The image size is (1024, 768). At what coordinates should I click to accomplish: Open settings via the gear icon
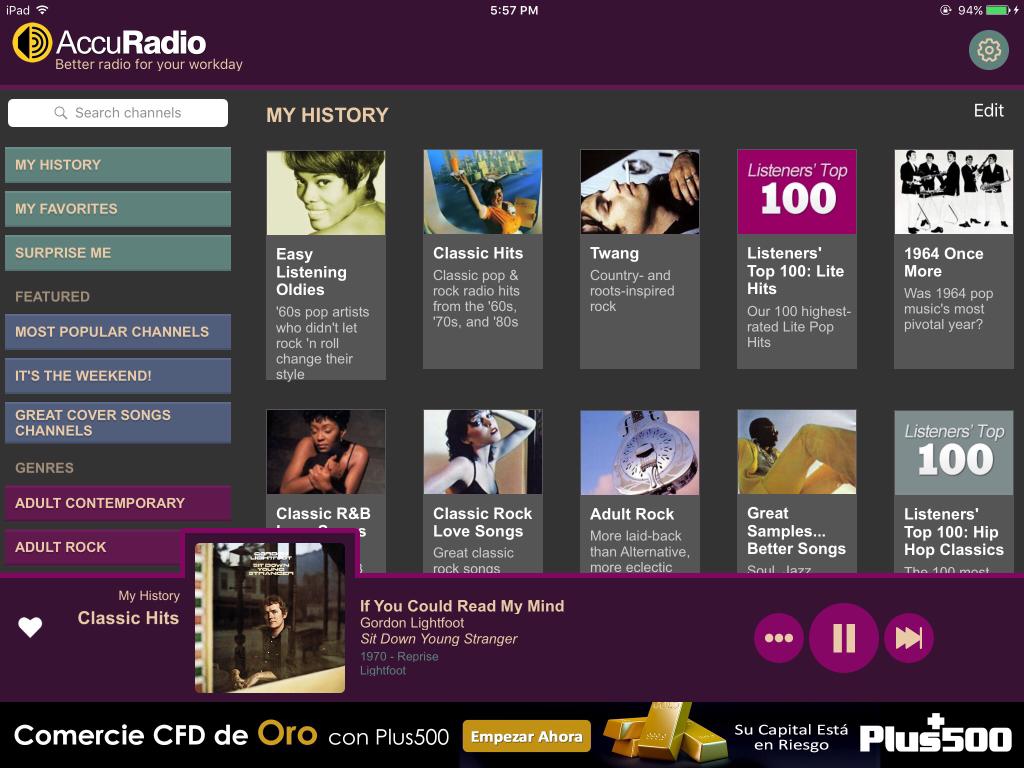pyautogui.click(x=989, y=50)
